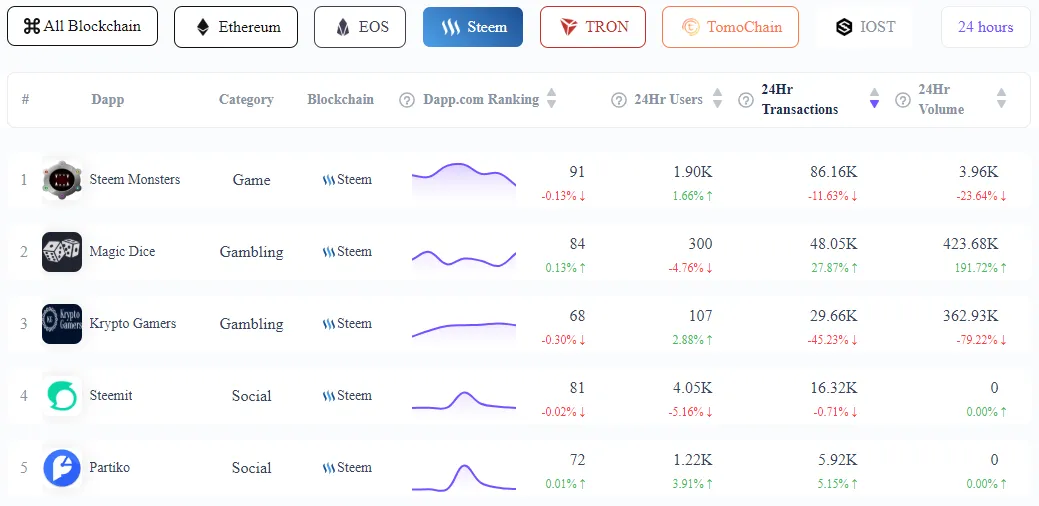Screen dimensions: 1039x506
Task: Open the Krypto Gamers logo icon
Action: pos(62,324)
